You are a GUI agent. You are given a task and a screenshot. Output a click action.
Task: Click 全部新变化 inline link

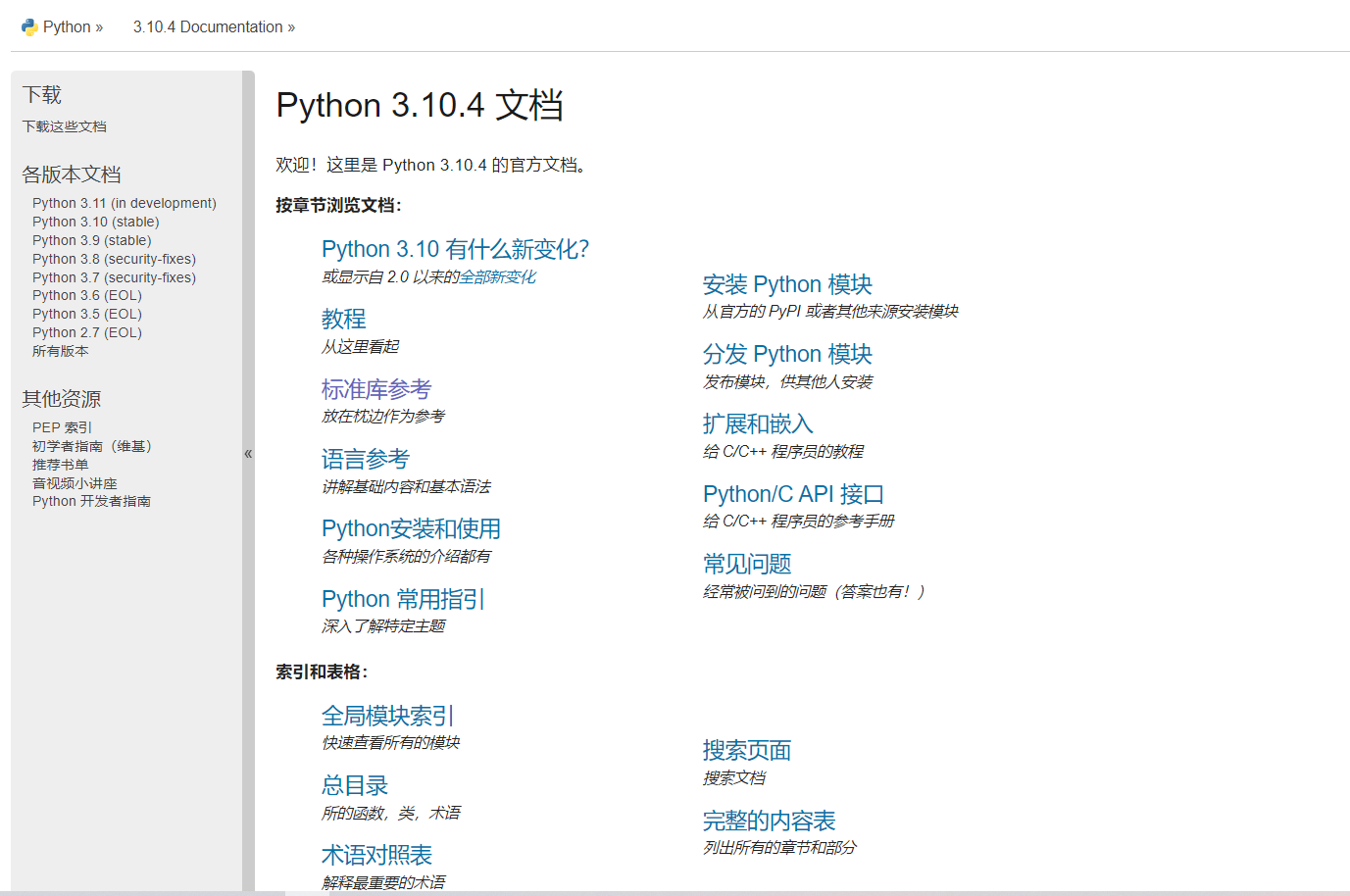tap(498, 277)
